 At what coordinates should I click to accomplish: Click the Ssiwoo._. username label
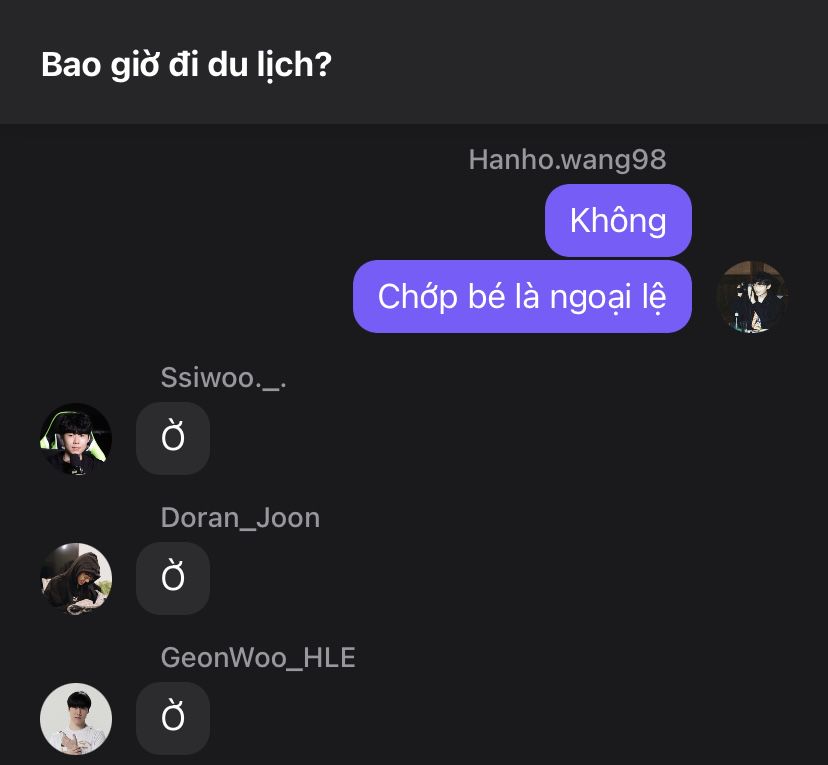click(224, 377)
